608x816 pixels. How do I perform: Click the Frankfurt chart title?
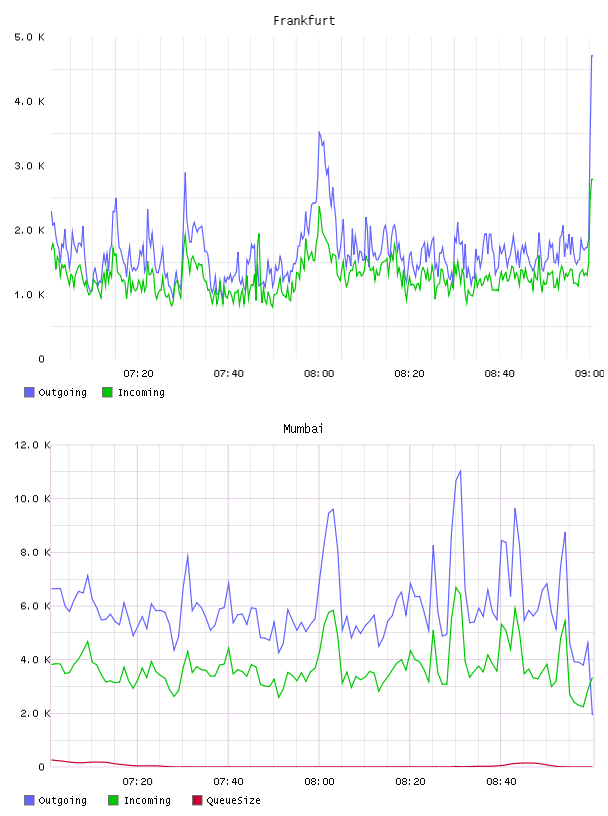[x=304, y=21]
